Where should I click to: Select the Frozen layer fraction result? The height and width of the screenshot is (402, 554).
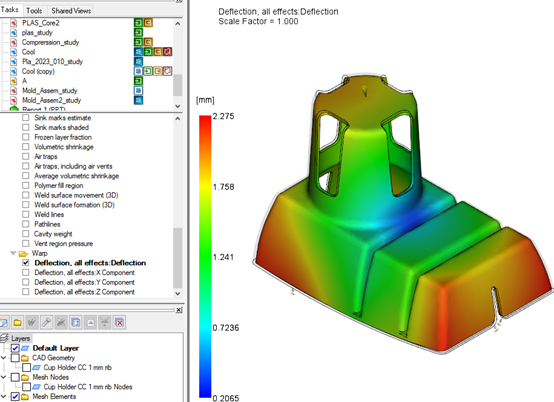click(63, 137)
